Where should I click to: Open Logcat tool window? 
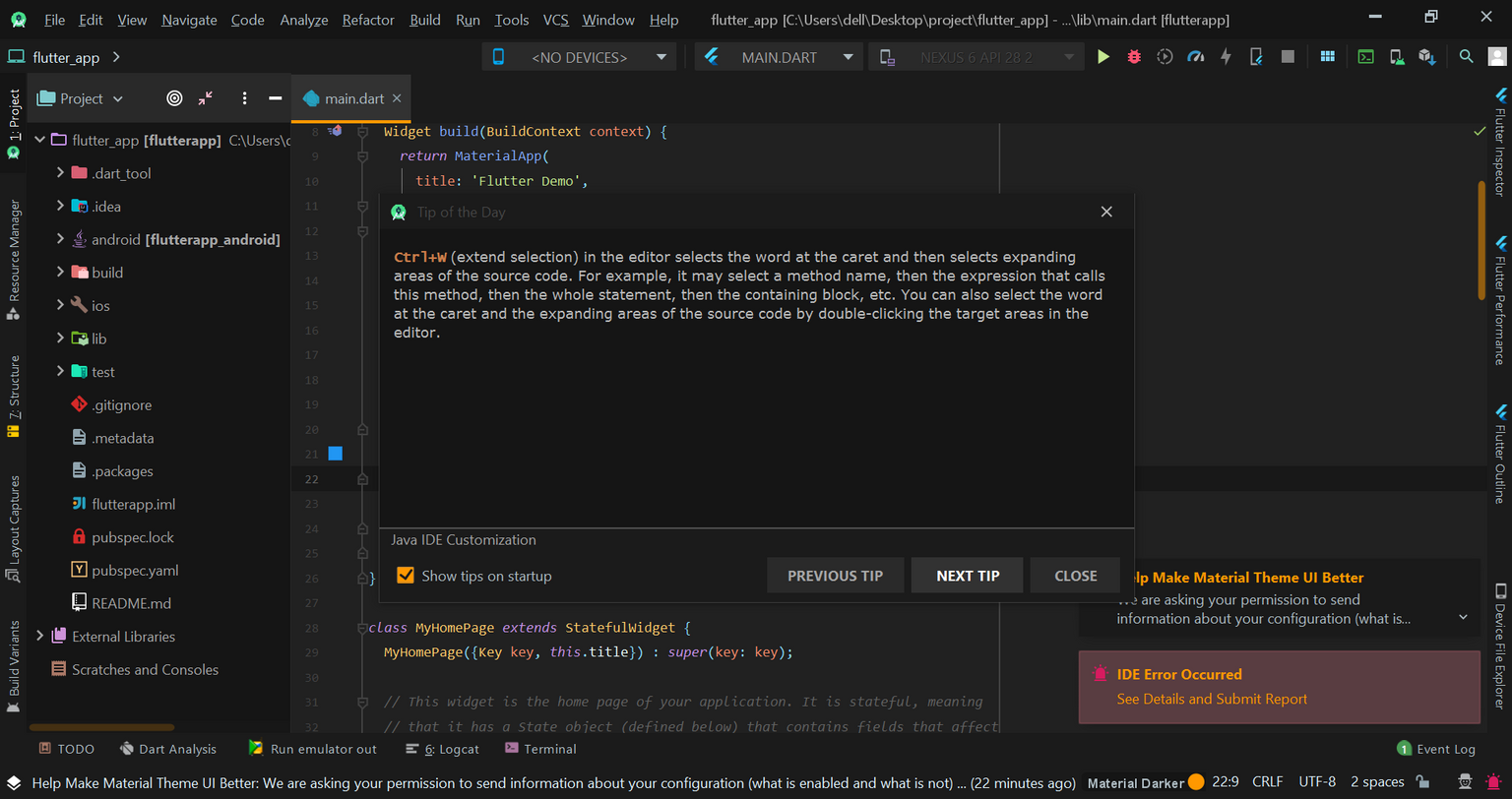(443, 749)
